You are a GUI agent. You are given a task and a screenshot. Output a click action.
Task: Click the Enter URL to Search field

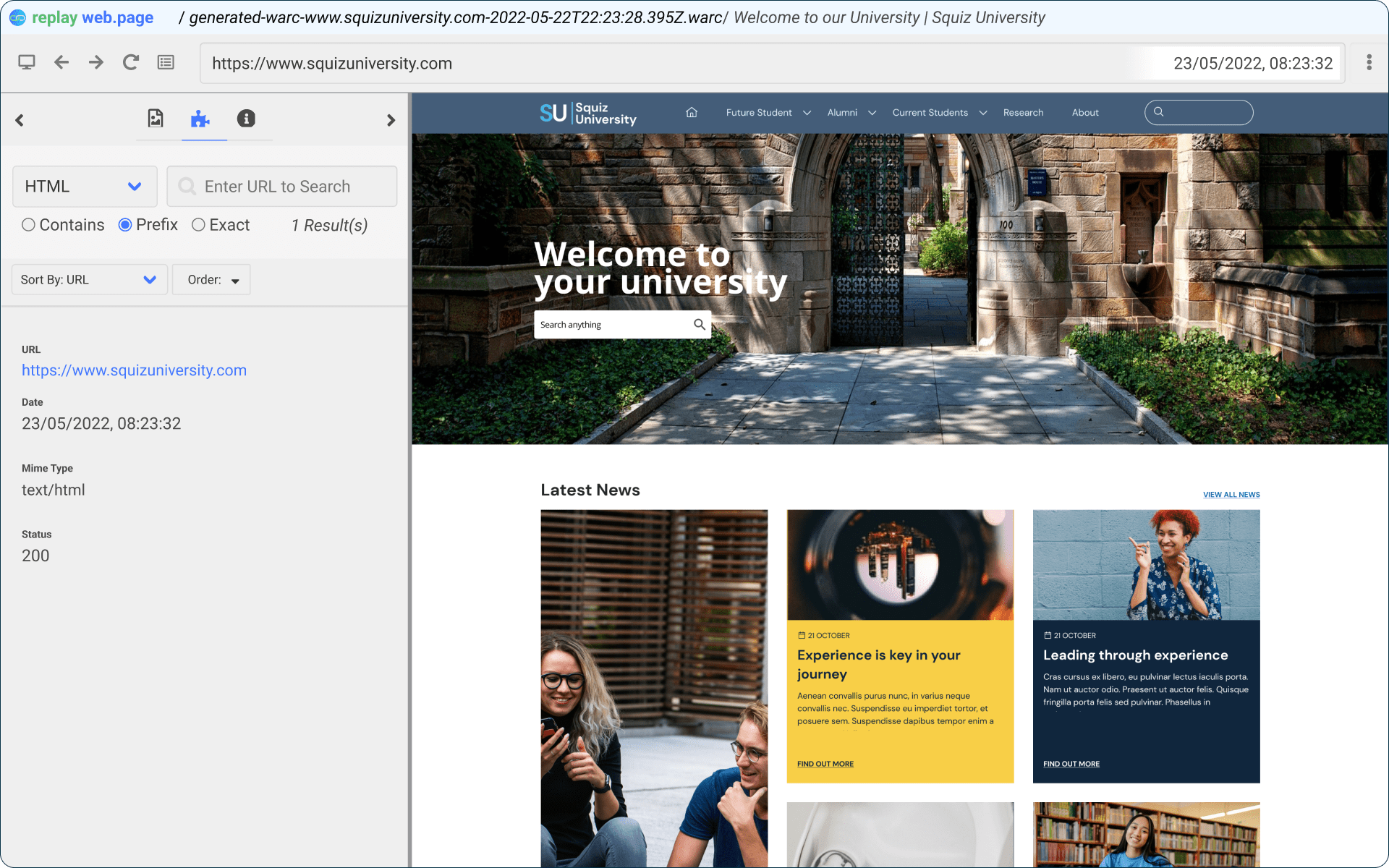(x=282, y=187)
